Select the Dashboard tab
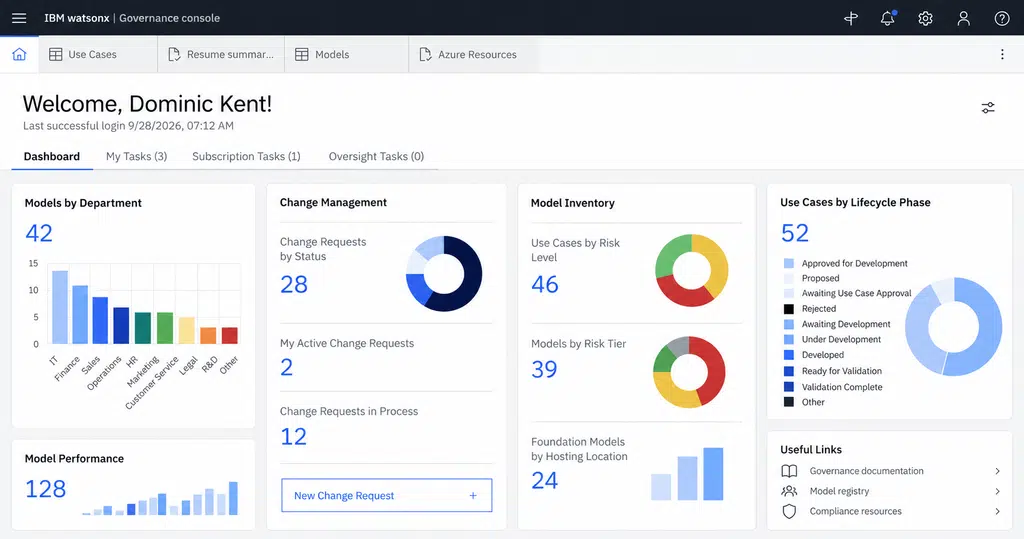The image size is (1024, 539). pos(52,156)
